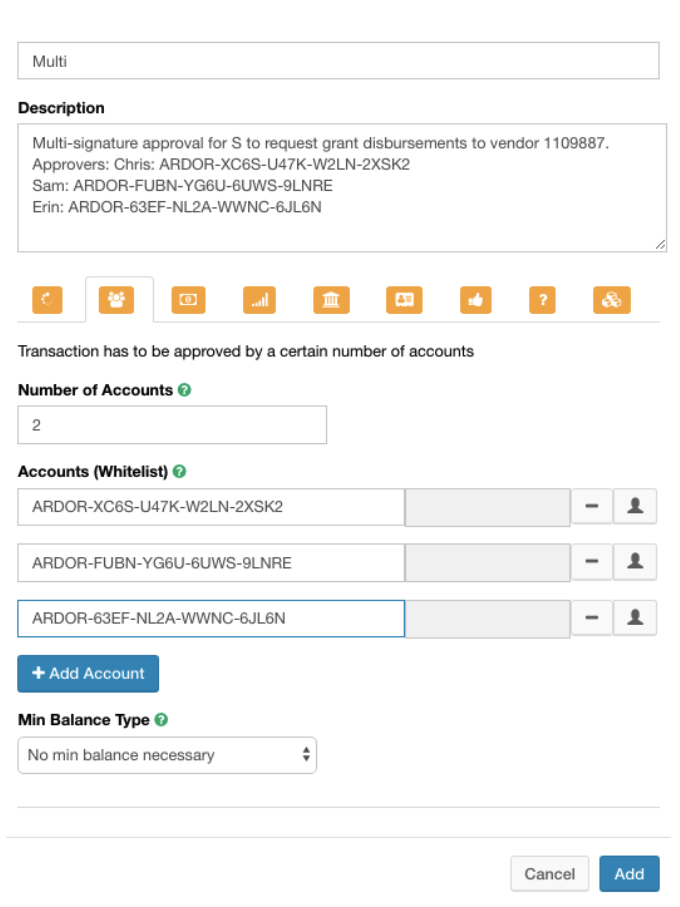Open the Min Balance Type dropdown
This screenshot has height=907, width=680.
pyautogui.click(x=167, y=755)
